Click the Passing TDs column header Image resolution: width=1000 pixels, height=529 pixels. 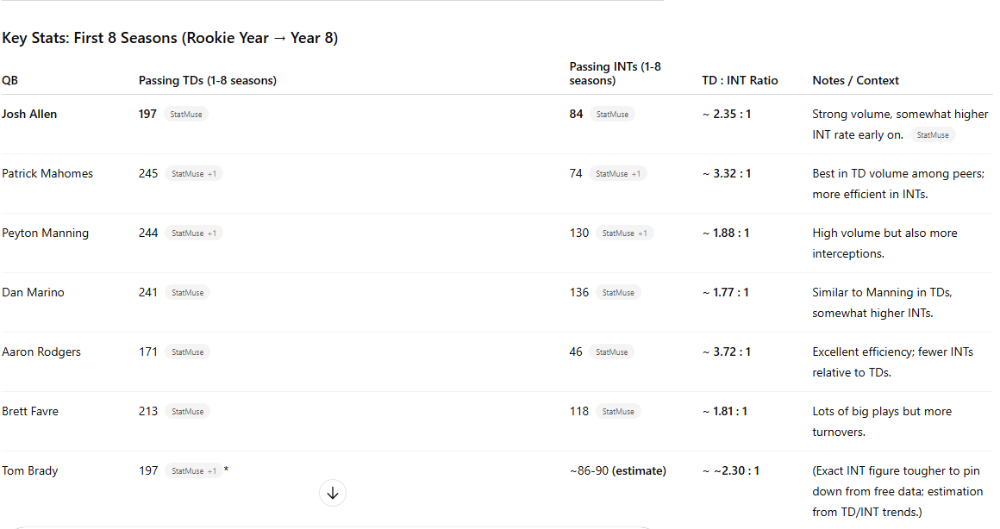(x=207, y=80)
